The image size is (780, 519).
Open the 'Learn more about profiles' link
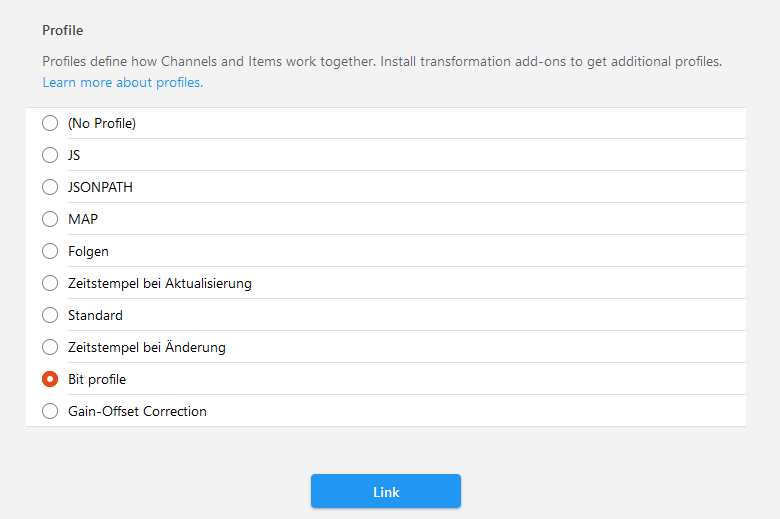pos(122,83)
